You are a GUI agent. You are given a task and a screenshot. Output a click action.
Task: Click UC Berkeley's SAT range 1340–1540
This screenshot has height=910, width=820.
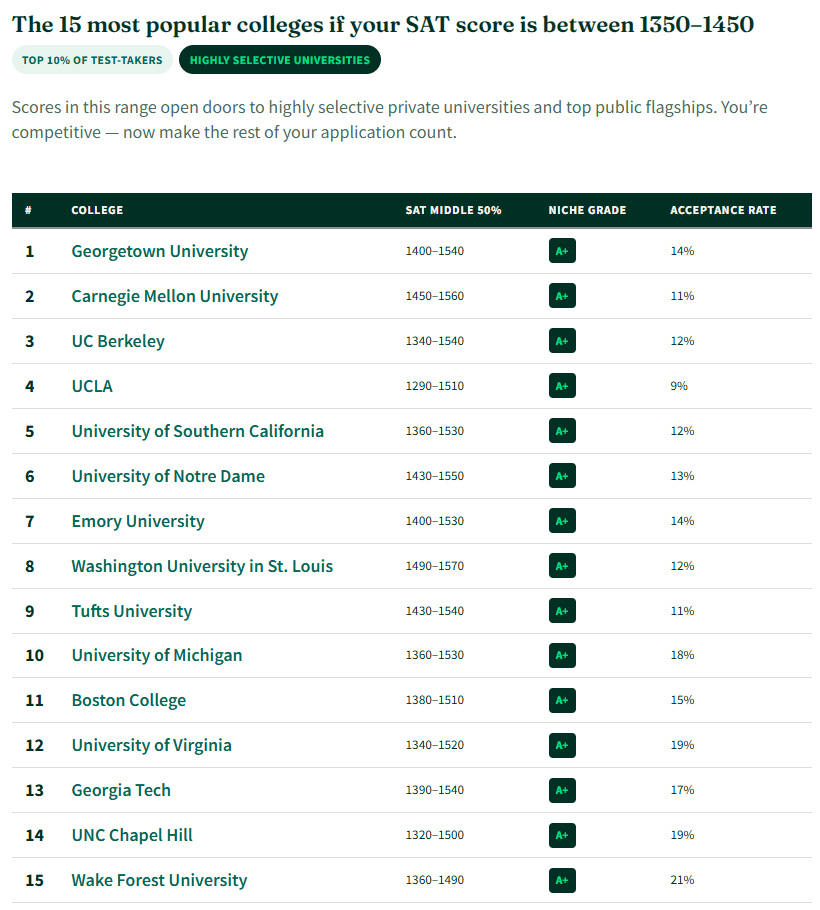tap(435, 341)
